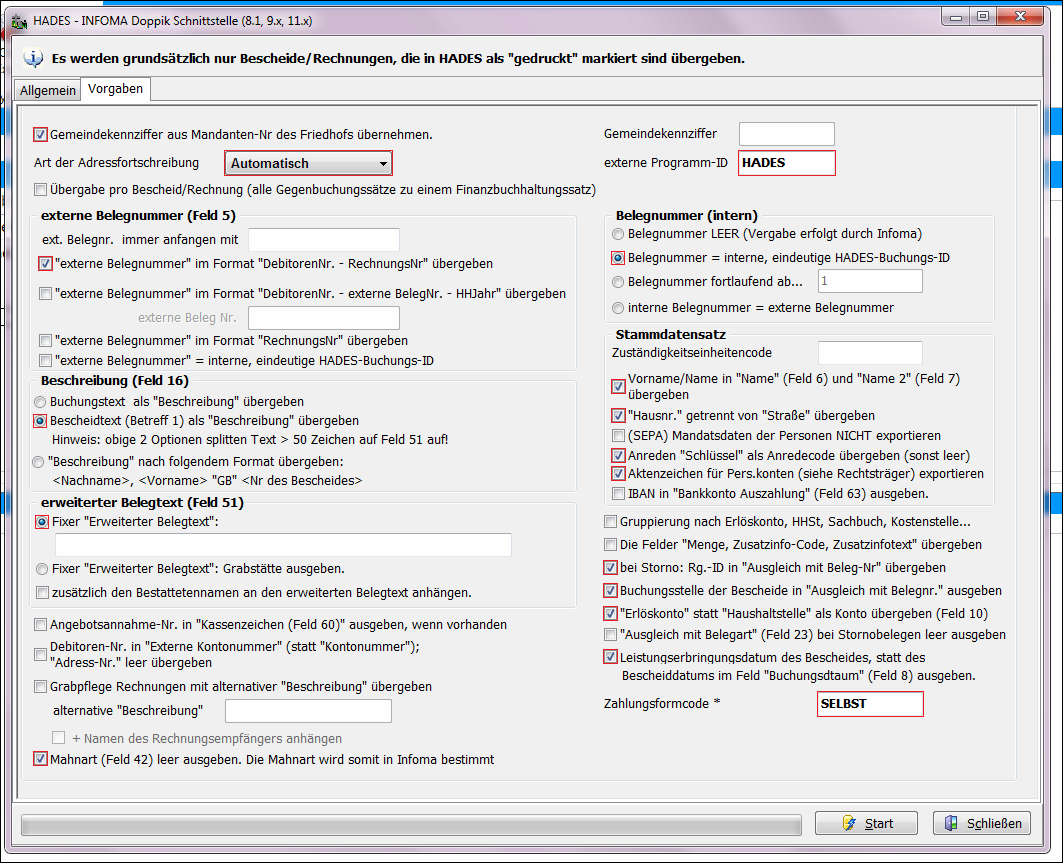The height and width of the screenshot is (863, 1063).
Task: Click the blue info icon beside notice text
Action: point(33,58)
